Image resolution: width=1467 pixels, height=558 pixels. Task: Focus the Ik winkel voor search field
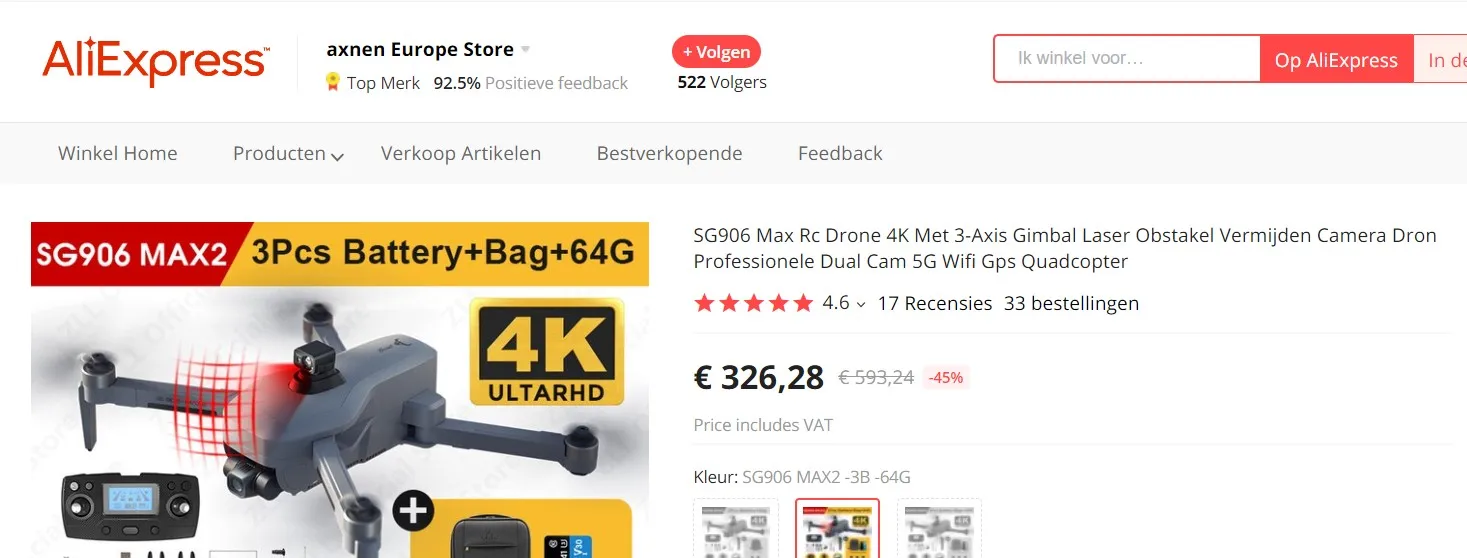tap(1127, 59)
